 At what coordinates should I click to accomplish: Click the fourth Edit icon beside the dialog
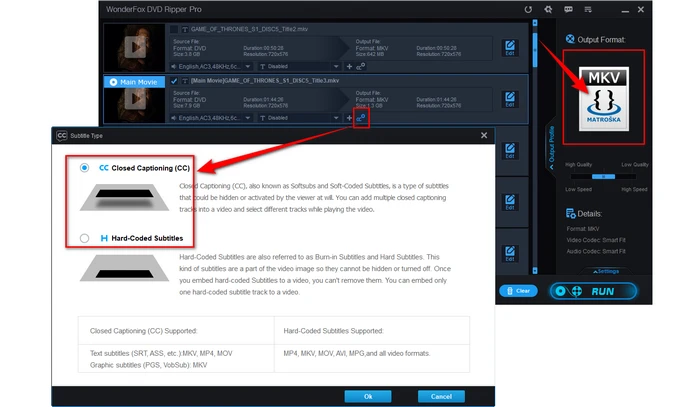[x=510, y=202]
